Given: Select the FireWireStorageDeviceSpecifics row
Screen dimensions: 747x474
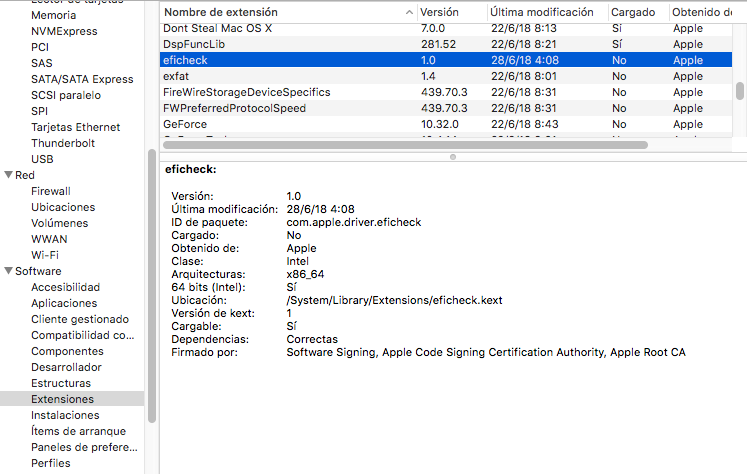Looking at the screenshot, I should [446, 92].
